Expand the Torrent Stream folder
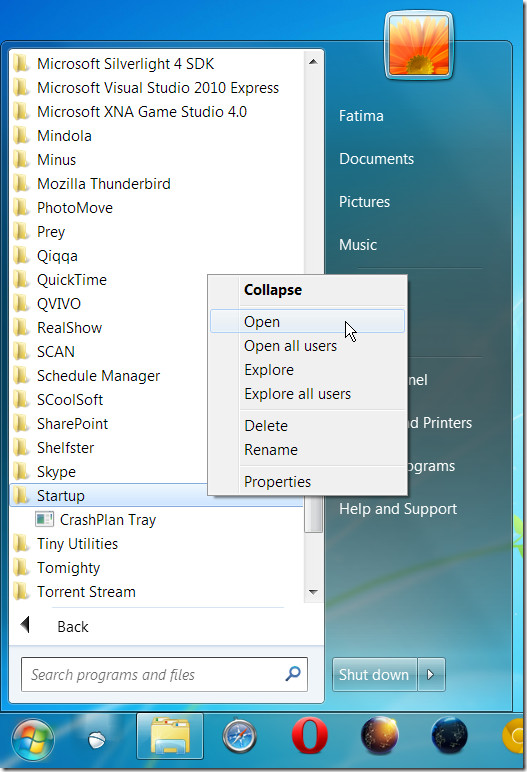 (86, 591)
